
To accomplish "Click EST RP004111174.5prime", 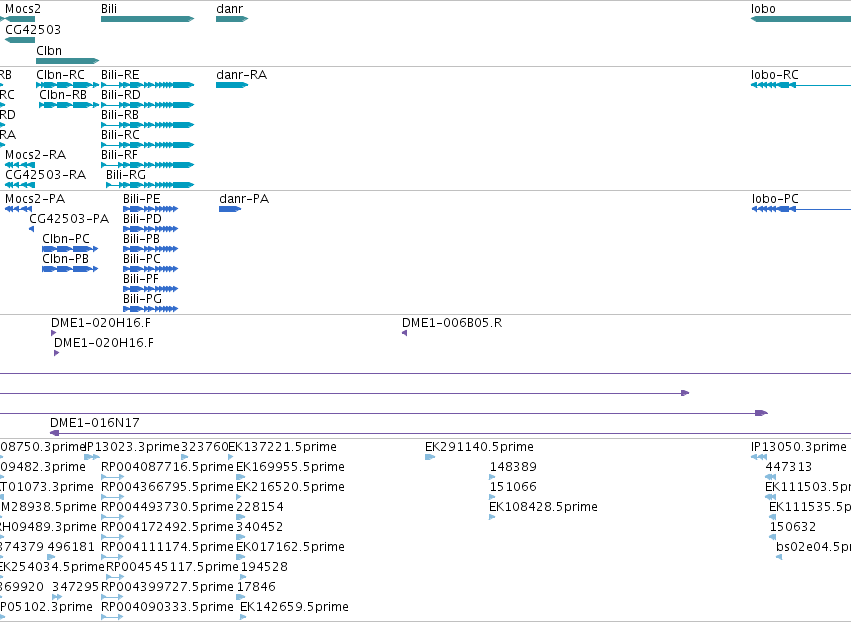I will pos(112,557).
